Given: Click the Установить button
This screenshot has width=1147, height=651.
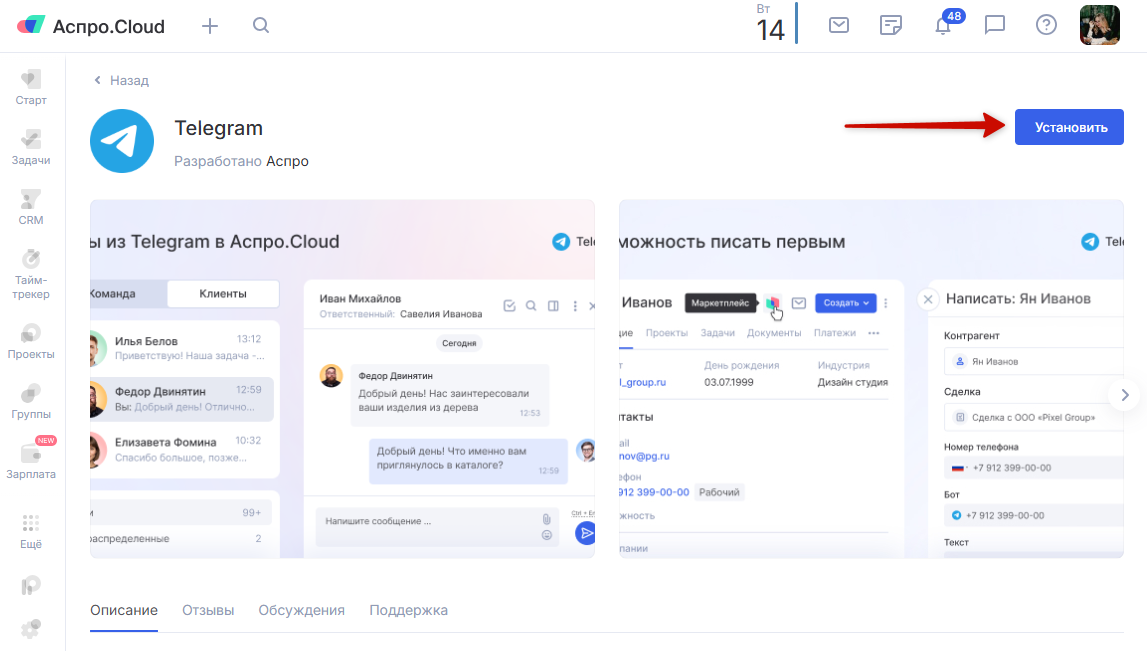Looking at the screenshot, I should click(1069, 127).
